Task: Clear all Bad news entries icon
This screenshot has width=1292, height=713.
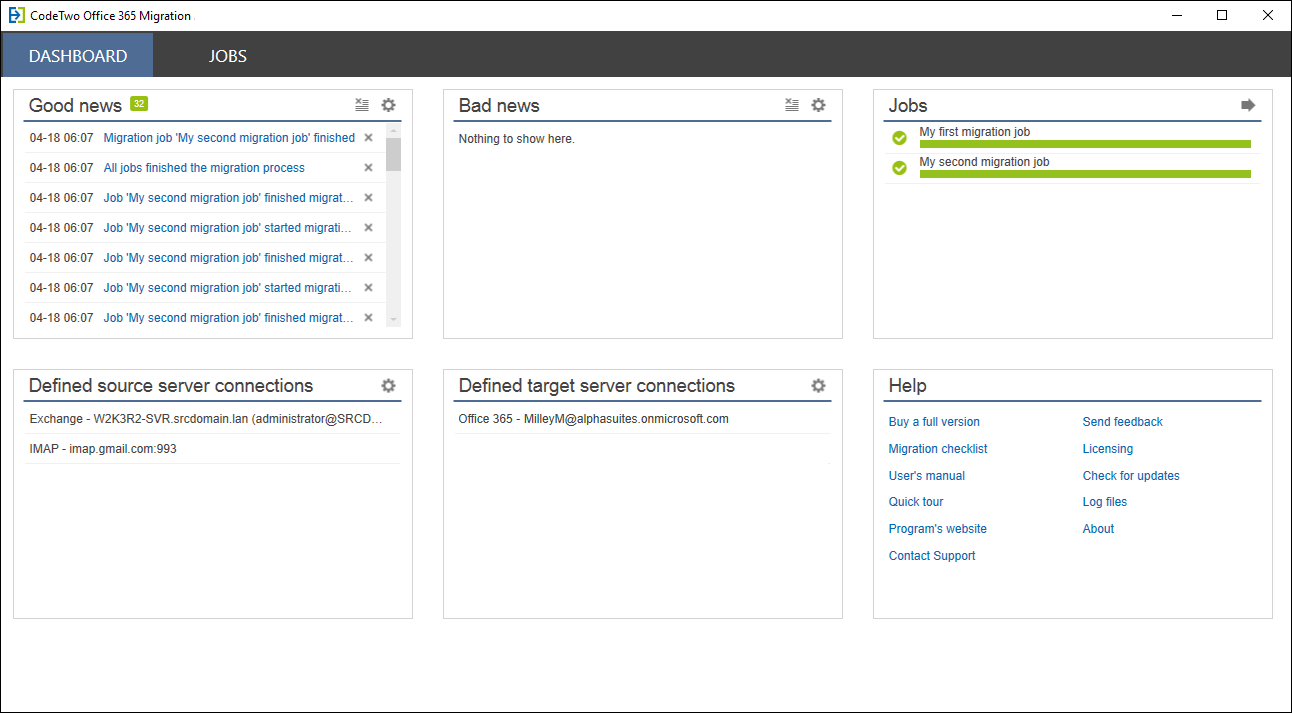Action: (x=792, y=105)
